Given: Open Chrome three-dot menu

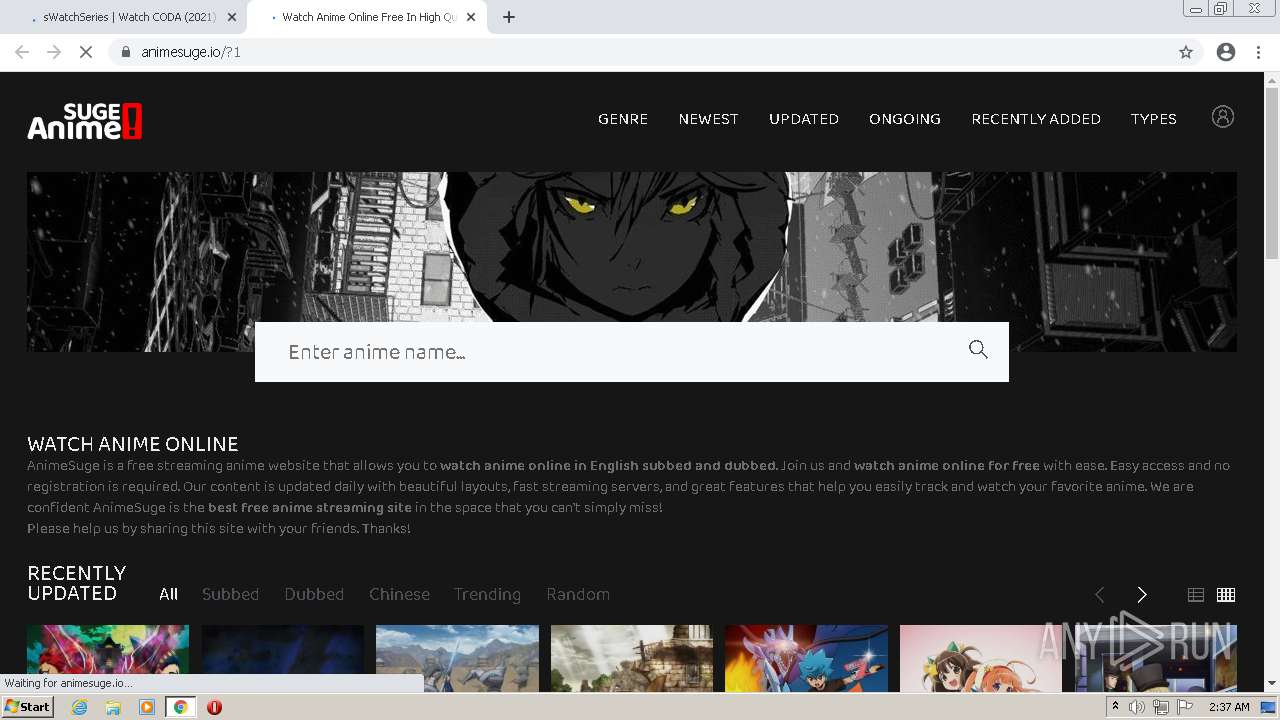Looking at the screenshot, I should point(1259,52).
